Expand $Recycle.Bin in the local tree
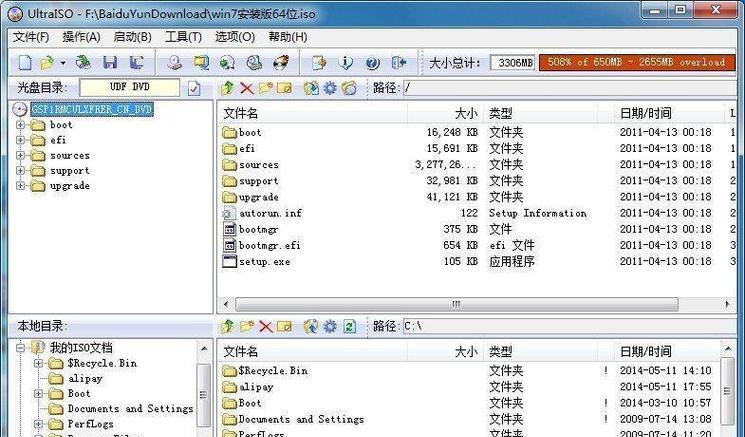Viewport: 745px width, 437px height. [38, 363]
